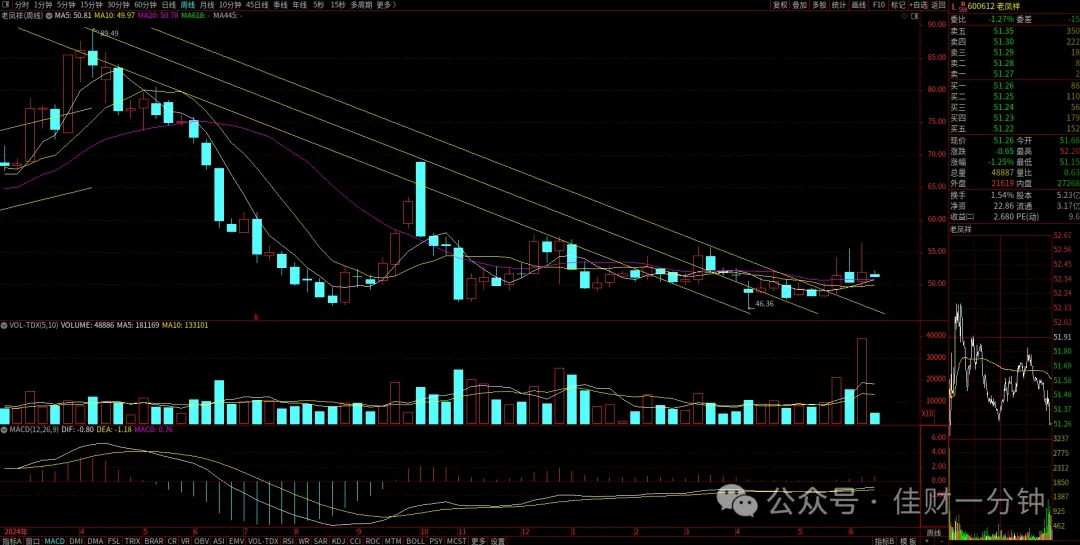Click the 10 month marker on the timeline
Viewport: 1080px width, 545px height.
424,532
